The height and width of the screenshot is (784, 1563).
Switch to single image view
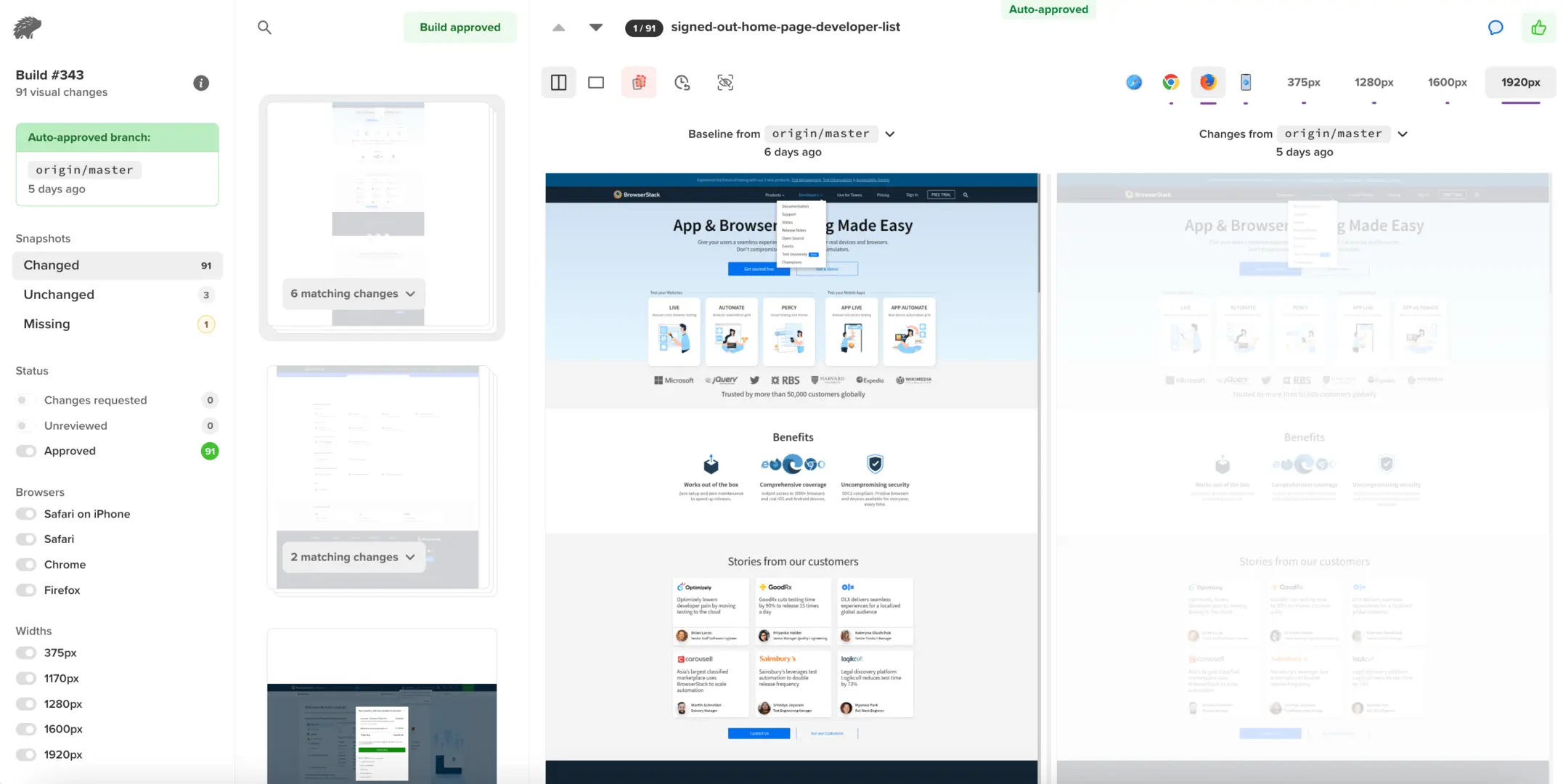(596, 83)
